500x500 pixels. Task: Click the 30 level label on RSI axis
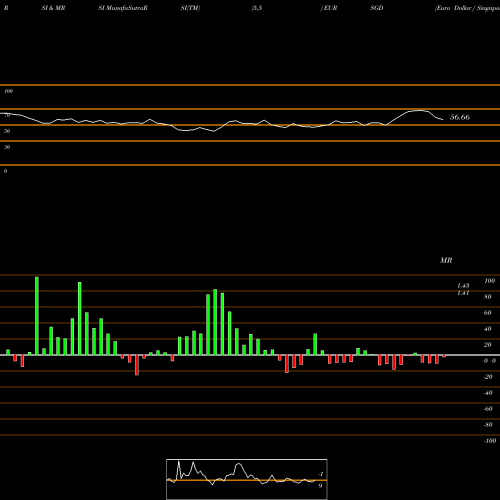point(7,147)
